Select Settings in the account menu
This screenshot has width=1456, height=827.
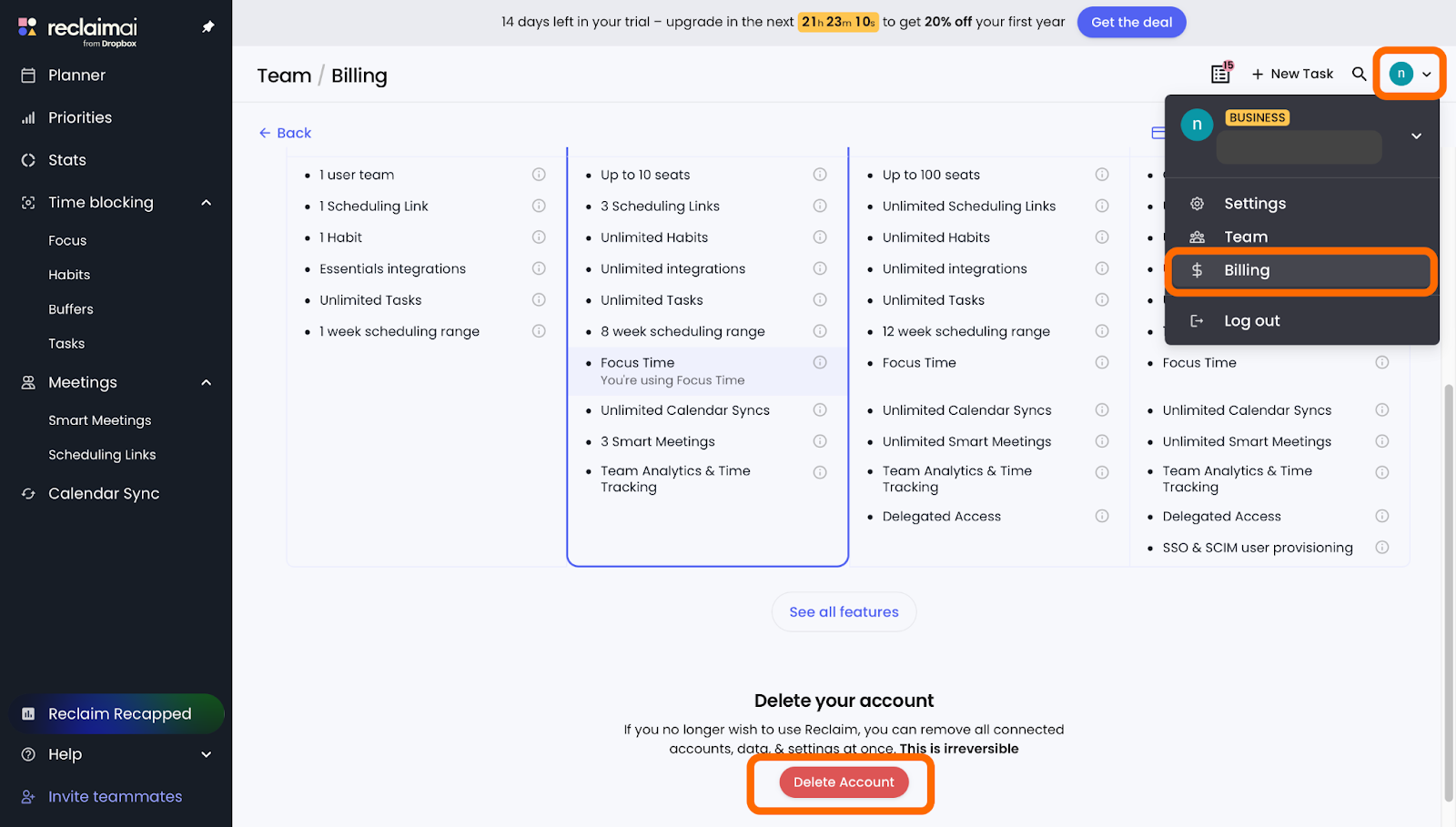[1254, 204]
